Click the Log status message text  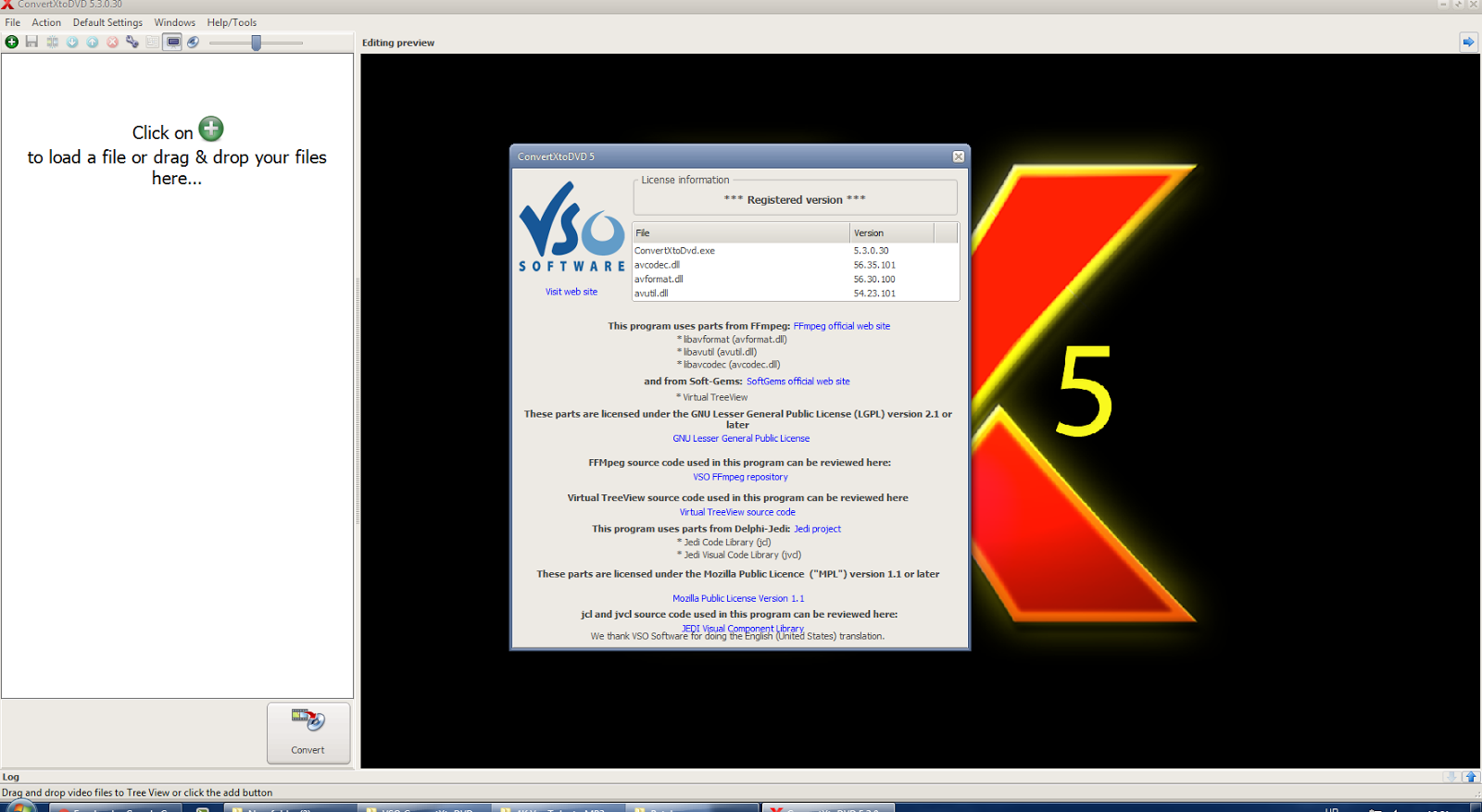coord(137,793)
